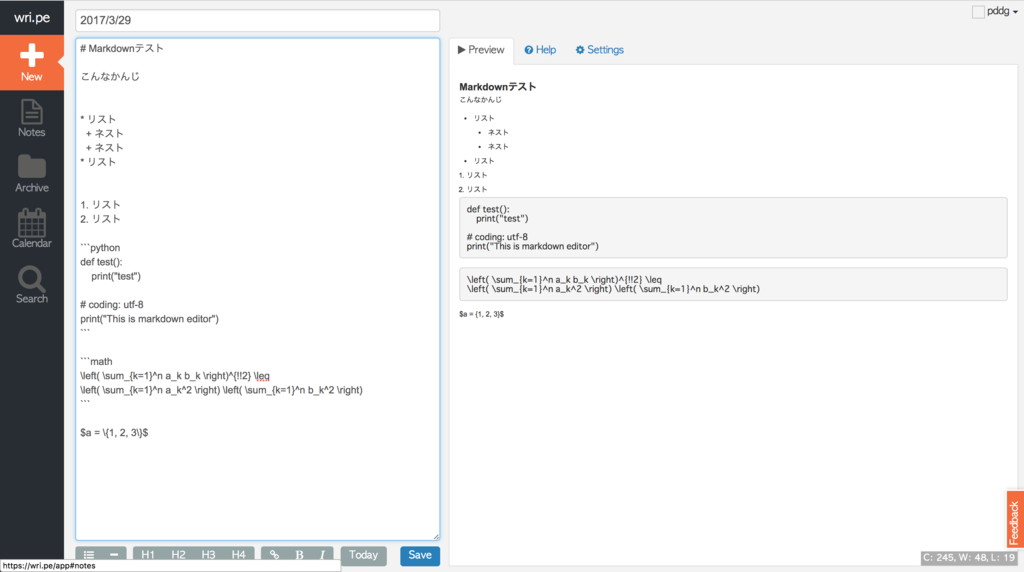The image size is (1024, 572).
Task: Click 'こんなかんじ' text in preview
Action: tap(481, 100)
